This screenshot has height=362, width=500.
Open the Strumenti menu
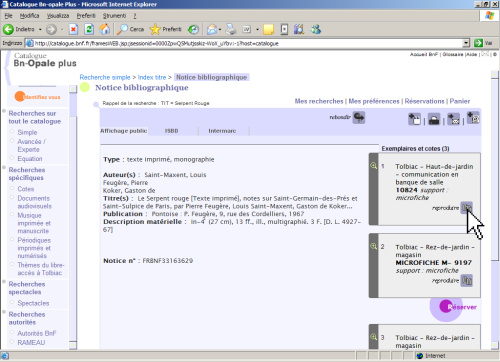pos(114,16)
